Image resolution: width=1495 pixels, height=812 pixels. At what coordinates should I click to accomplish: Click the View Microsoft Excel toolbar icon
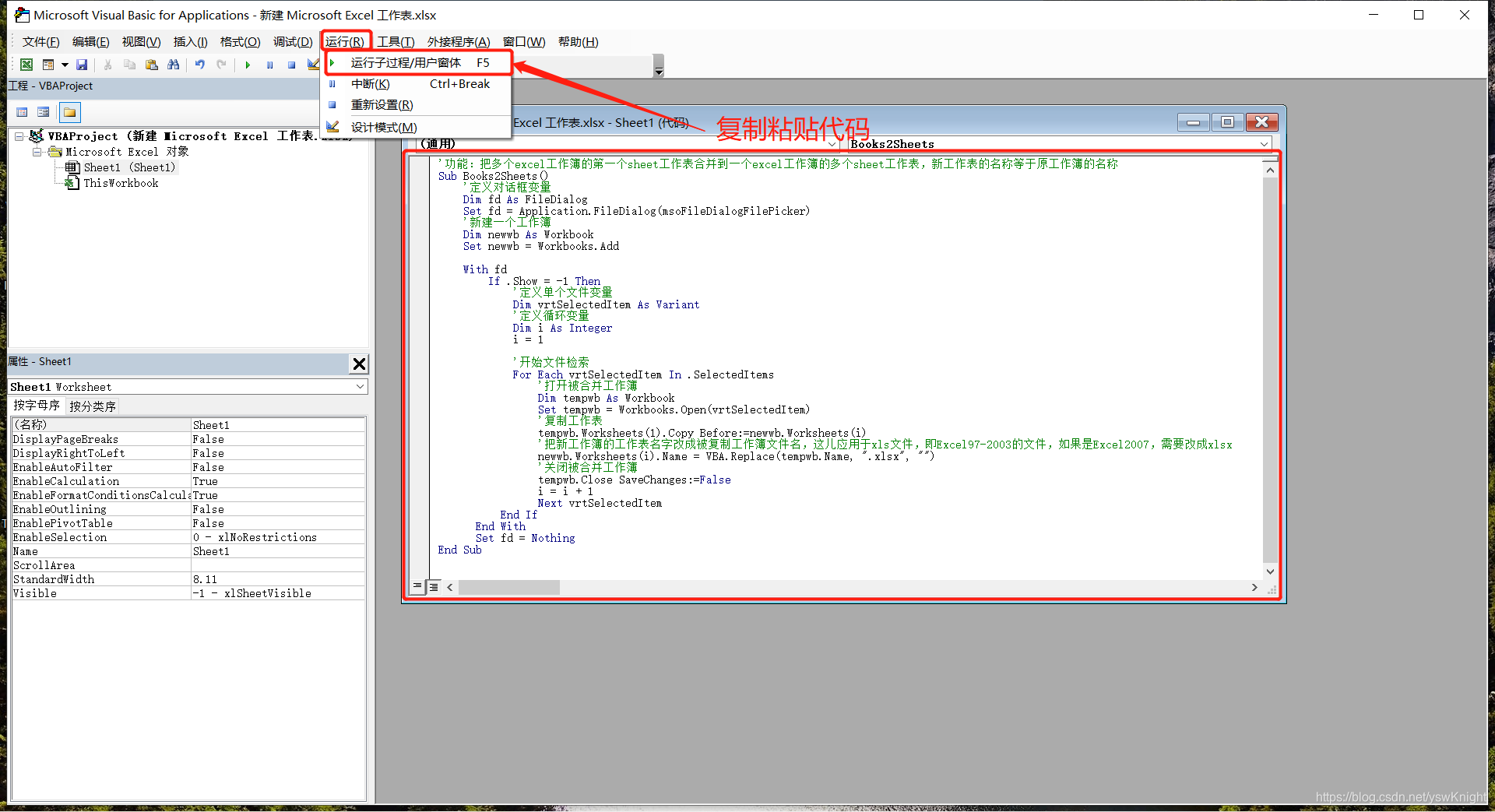[26, 65]
